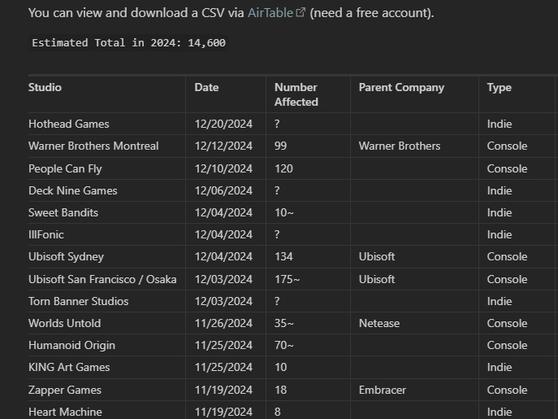
Task: Click the external link icon beside AirTable
Action: [300, 12]
